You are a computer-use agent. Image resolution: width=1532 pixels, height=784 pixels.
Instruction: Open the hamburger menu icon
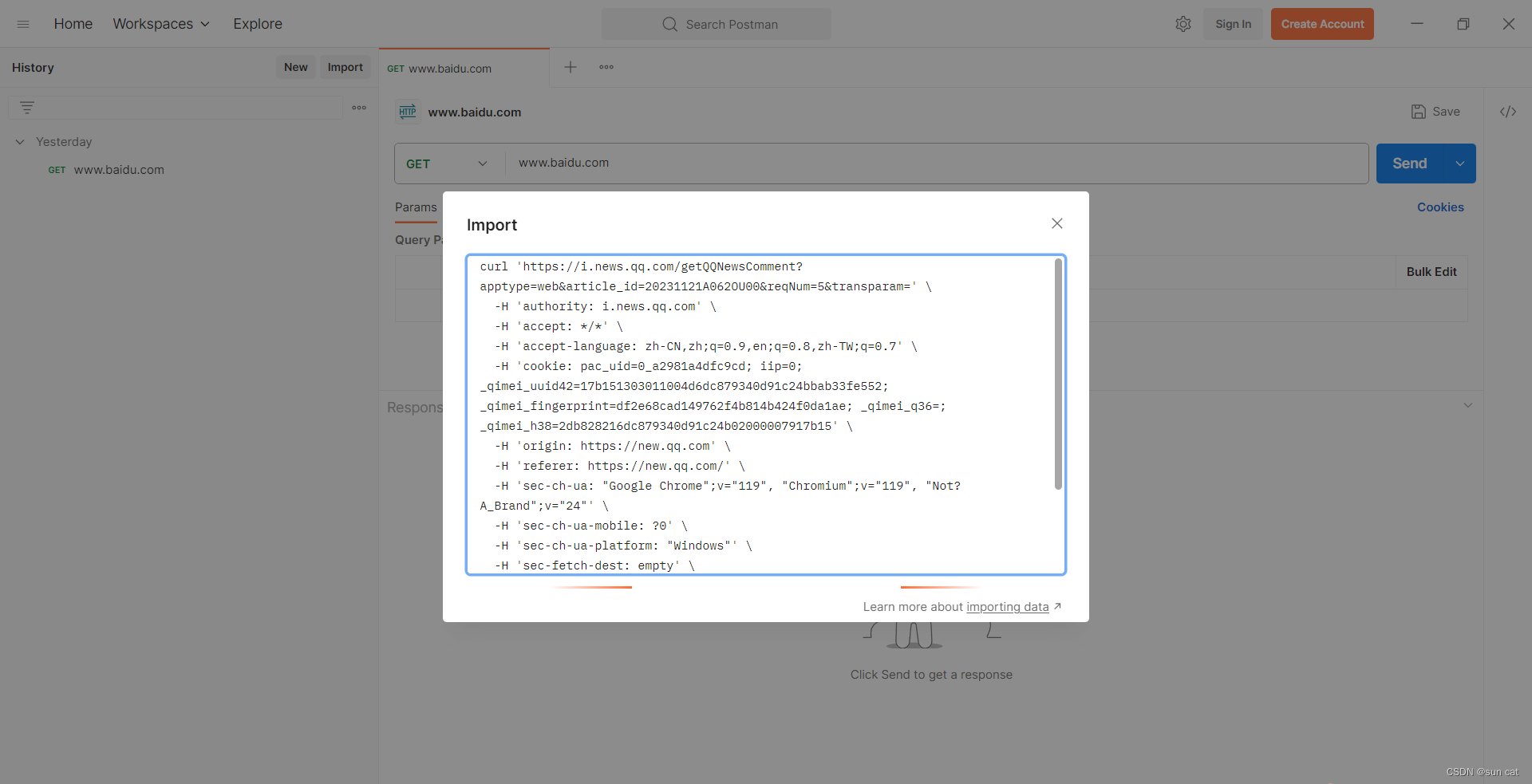coord(23,24)
